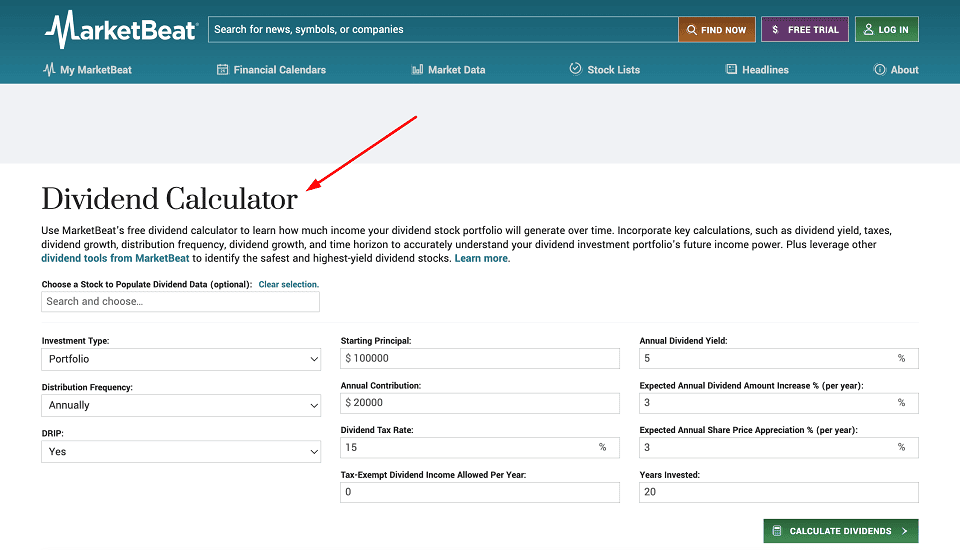The image size is (960, 550).
Task: Click the Calculate Dividends button
Action: tap(841, 531)
